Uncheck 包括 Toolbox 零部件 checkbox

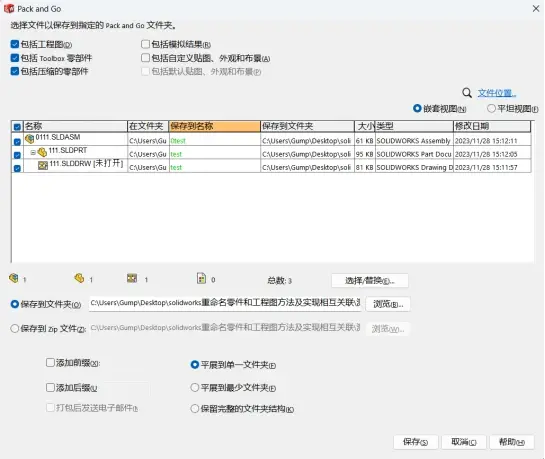[x=15, y=58]
